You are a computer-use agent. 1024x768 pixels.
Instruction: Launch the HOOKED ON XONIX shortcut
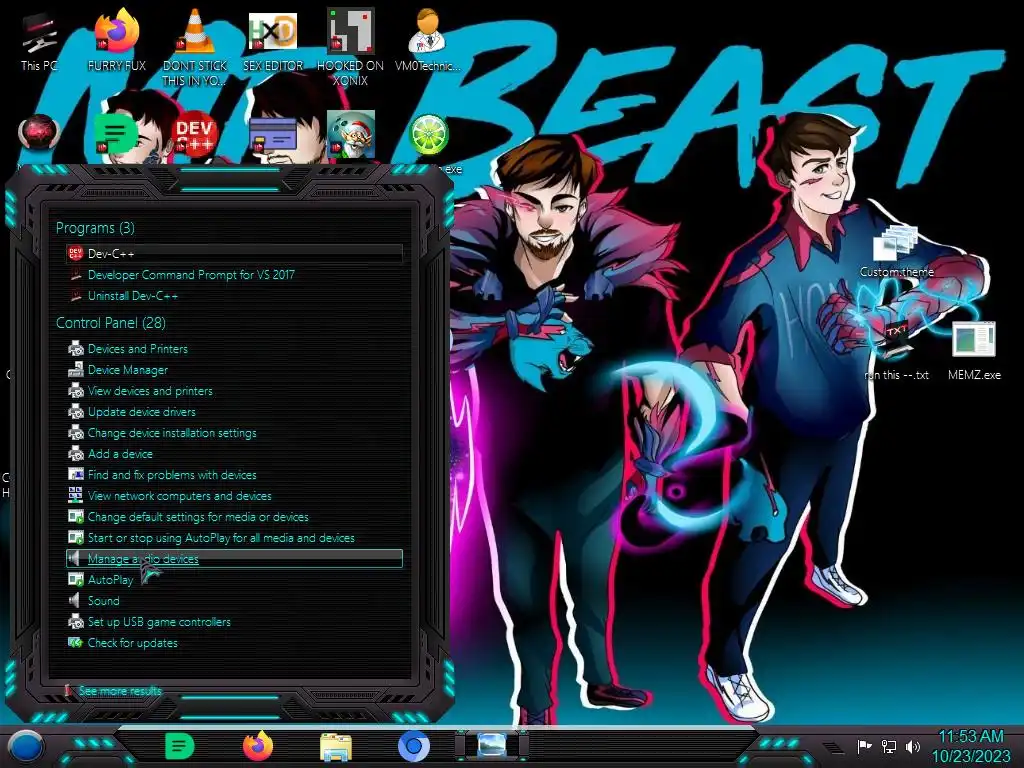351,47
